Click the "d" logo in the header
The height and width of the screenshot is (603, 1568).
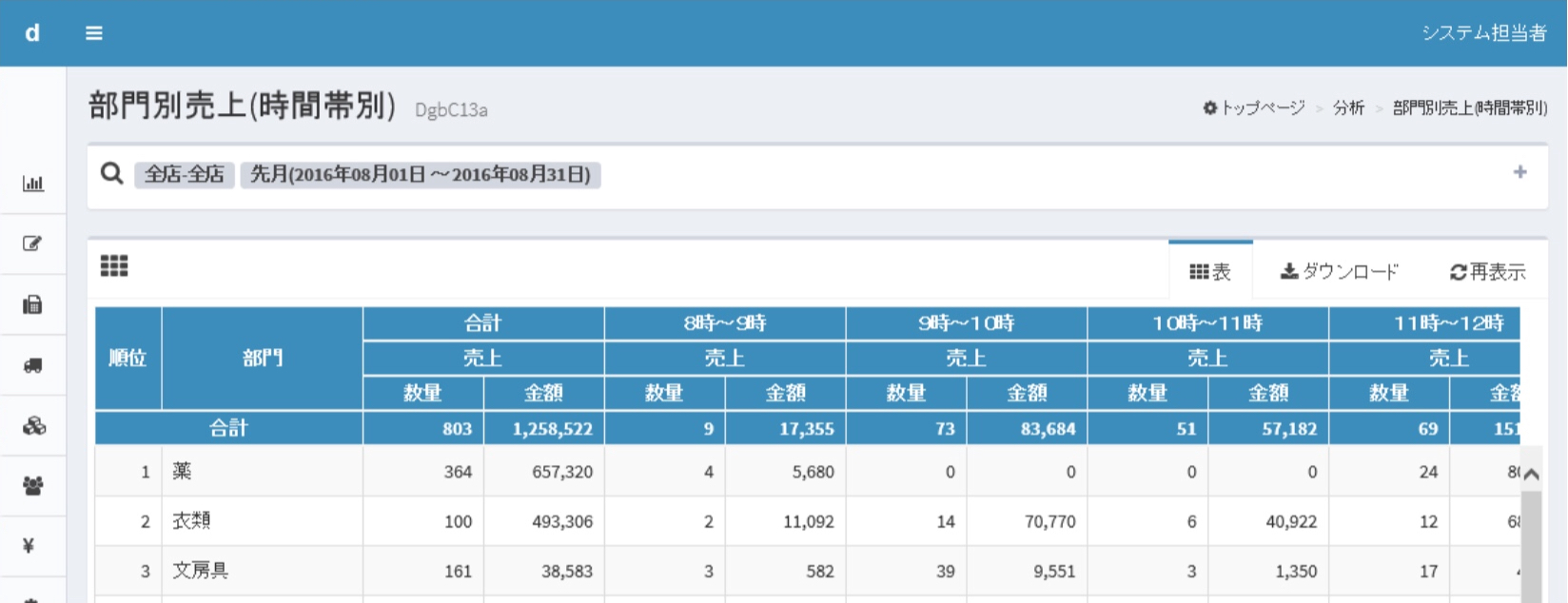(32, 33)
